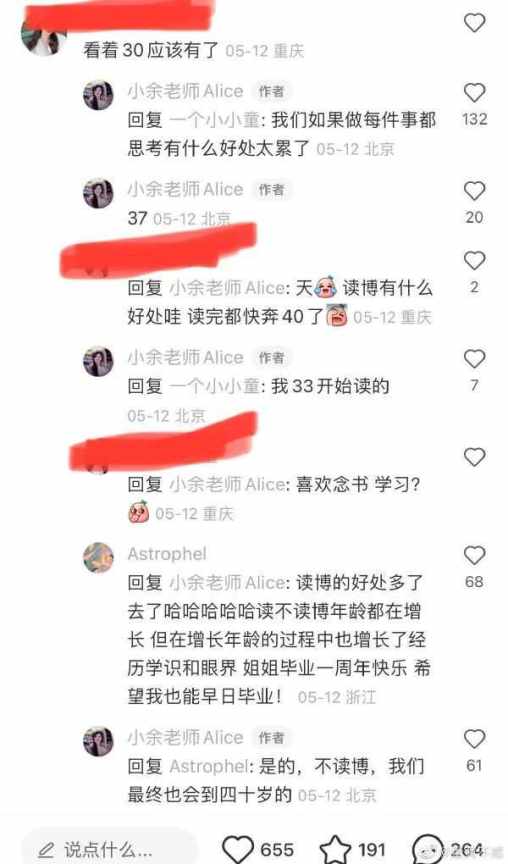Favorite the post with the 191 star icon
Image resolution: width=508 pixels, height=864 pixels.
[x=335, y=849]
